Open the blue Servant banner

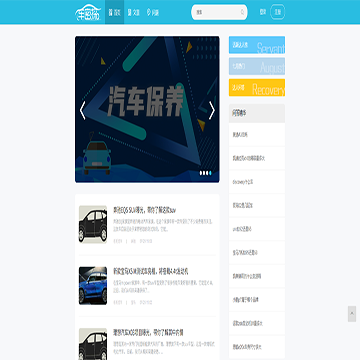[x=257, y=45]
